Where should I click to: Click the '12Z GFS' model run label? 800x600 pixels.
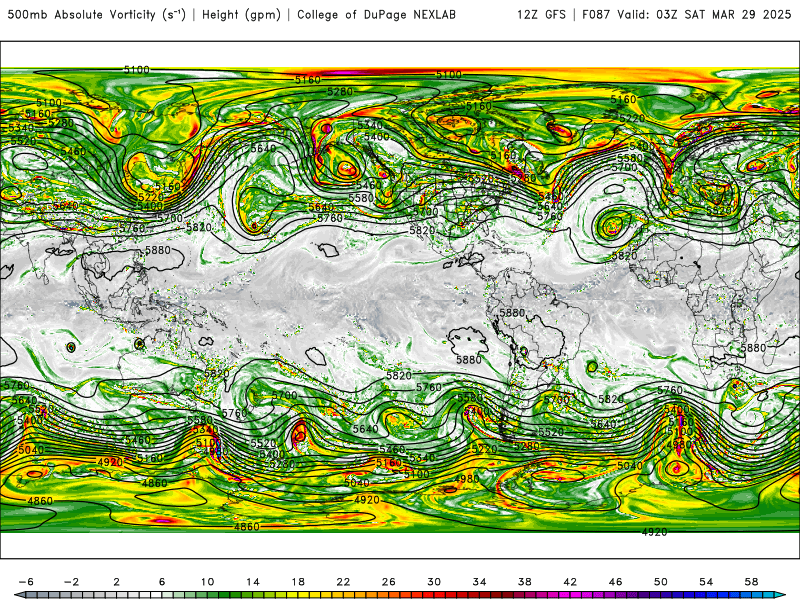[541, 15]
